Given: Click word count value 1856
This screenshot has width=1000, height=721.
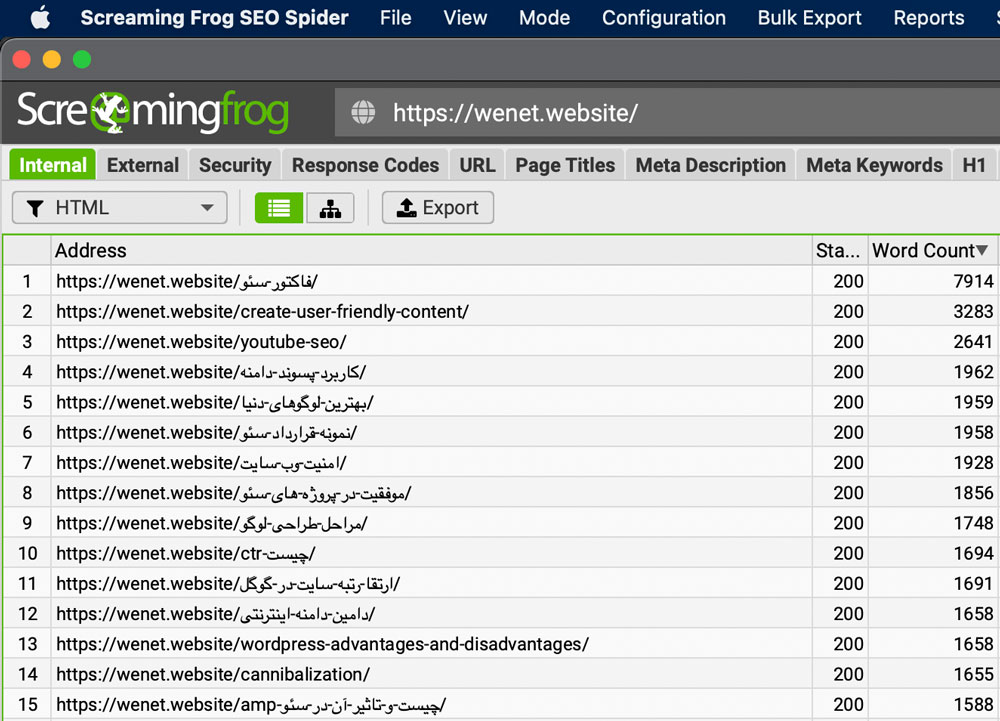Looking at the screenshot, I should pyautogui.click(x=973, y=493).
